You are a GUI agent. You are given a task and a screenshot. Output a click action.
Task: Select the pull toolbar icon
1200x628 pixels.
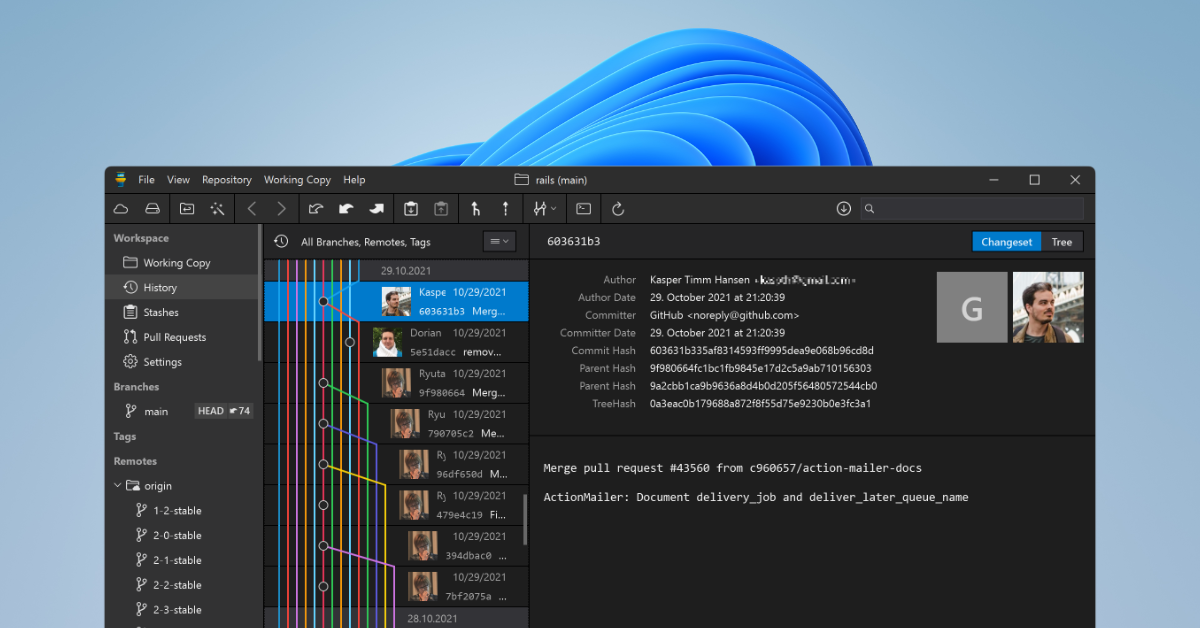pyautogui.click(x=345, y=208)
